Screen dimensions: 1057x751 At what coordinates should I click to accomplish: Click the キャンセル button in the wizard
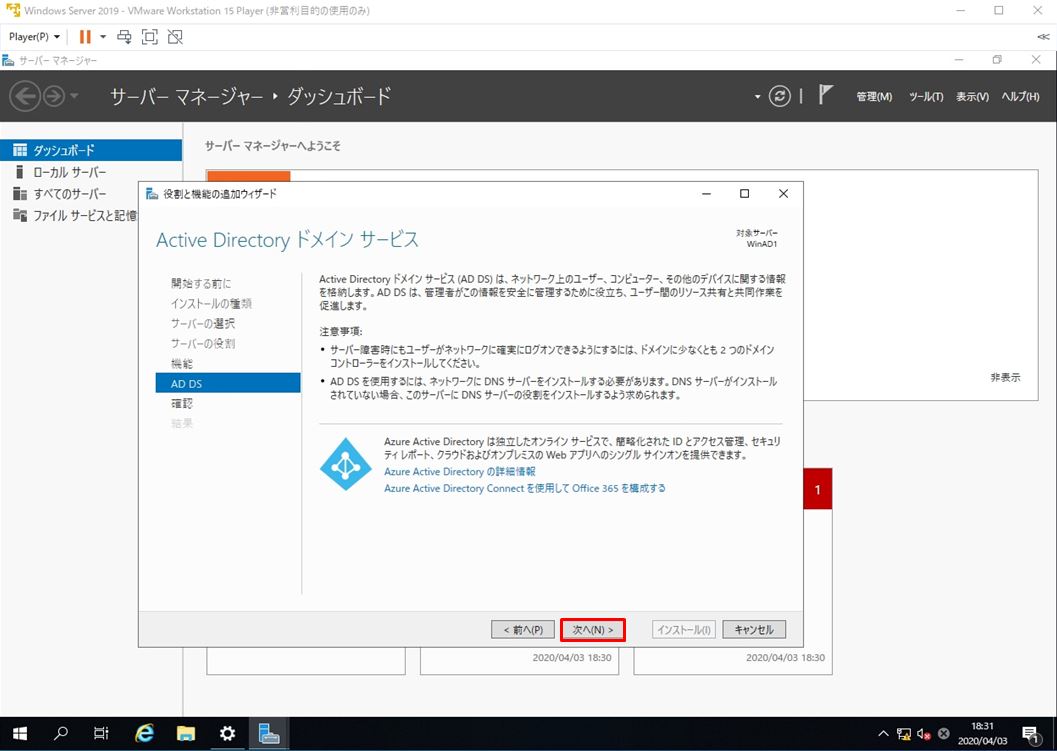(754, 630)
